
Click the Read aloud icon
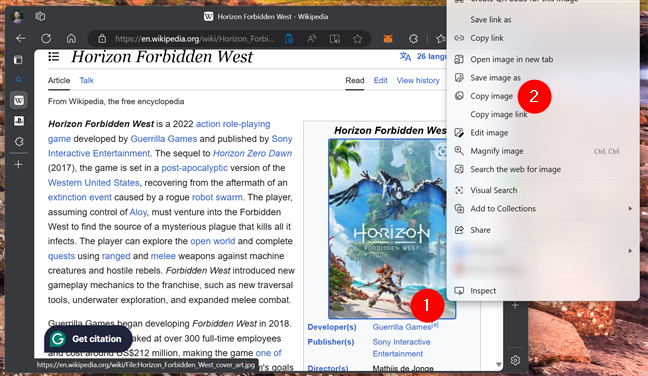(312, 39)
